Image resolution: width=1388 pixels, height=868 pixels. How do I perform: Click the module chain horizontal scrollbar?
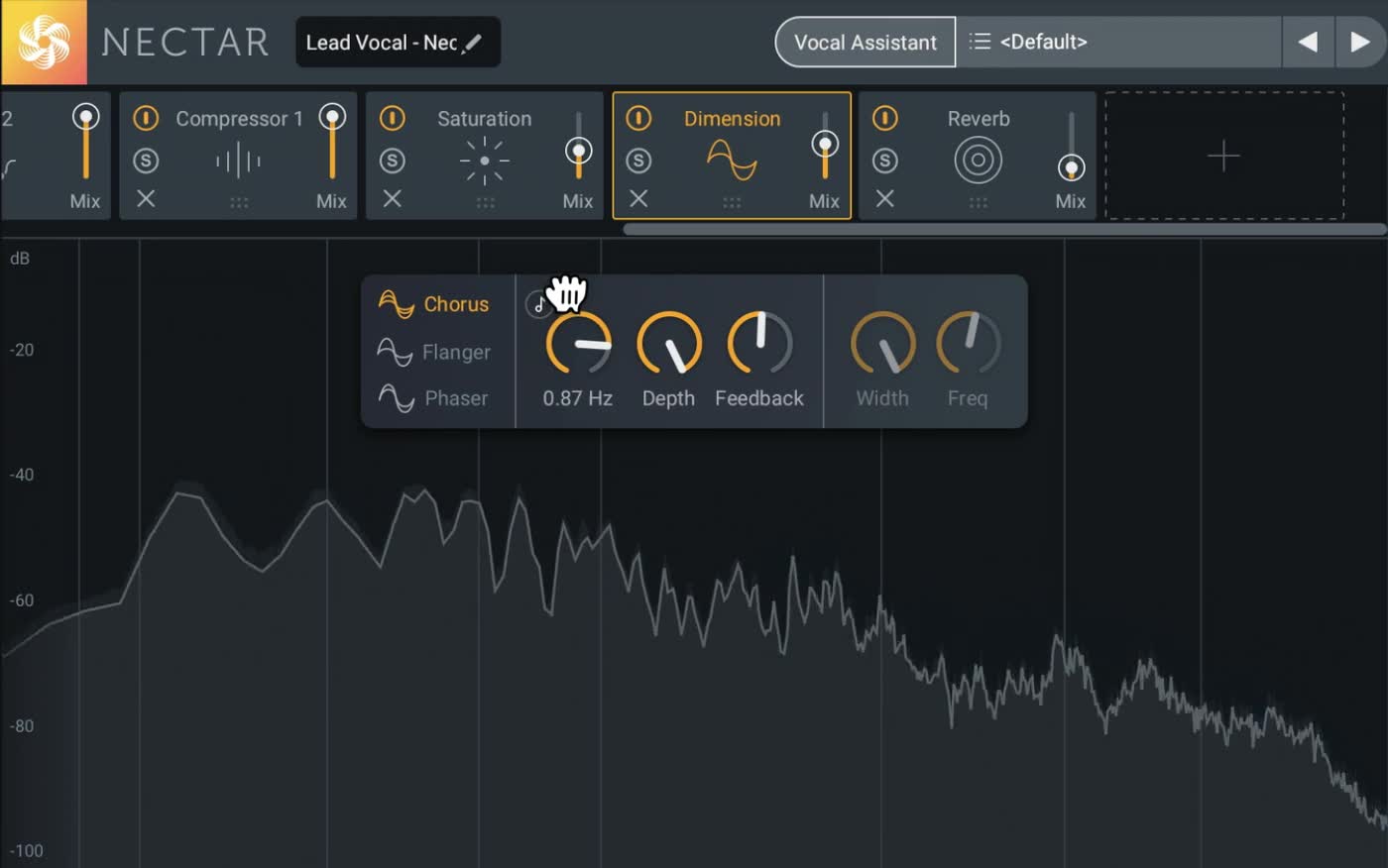[1004, 229]
